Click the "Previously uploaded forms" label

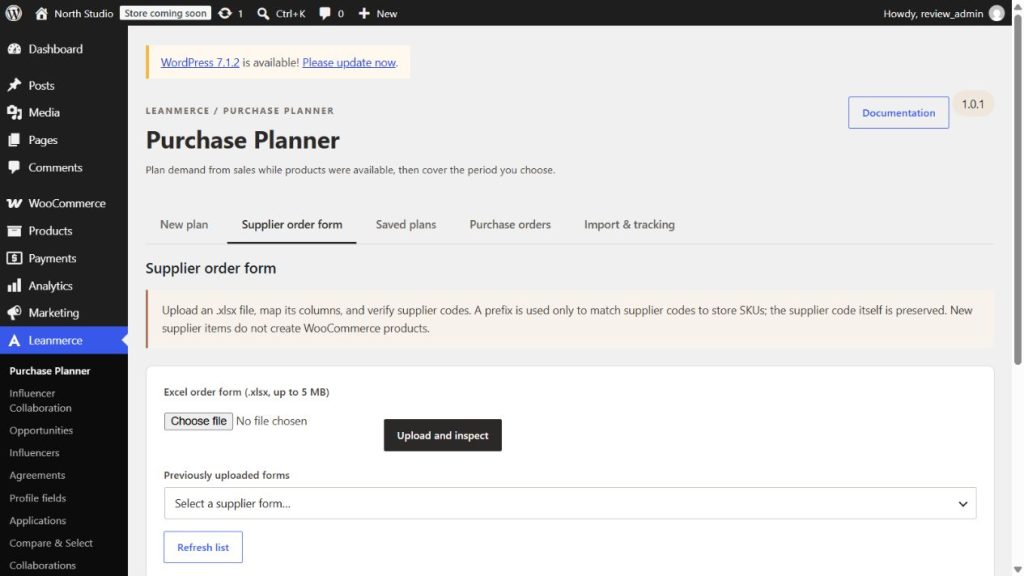pos(227,475)
